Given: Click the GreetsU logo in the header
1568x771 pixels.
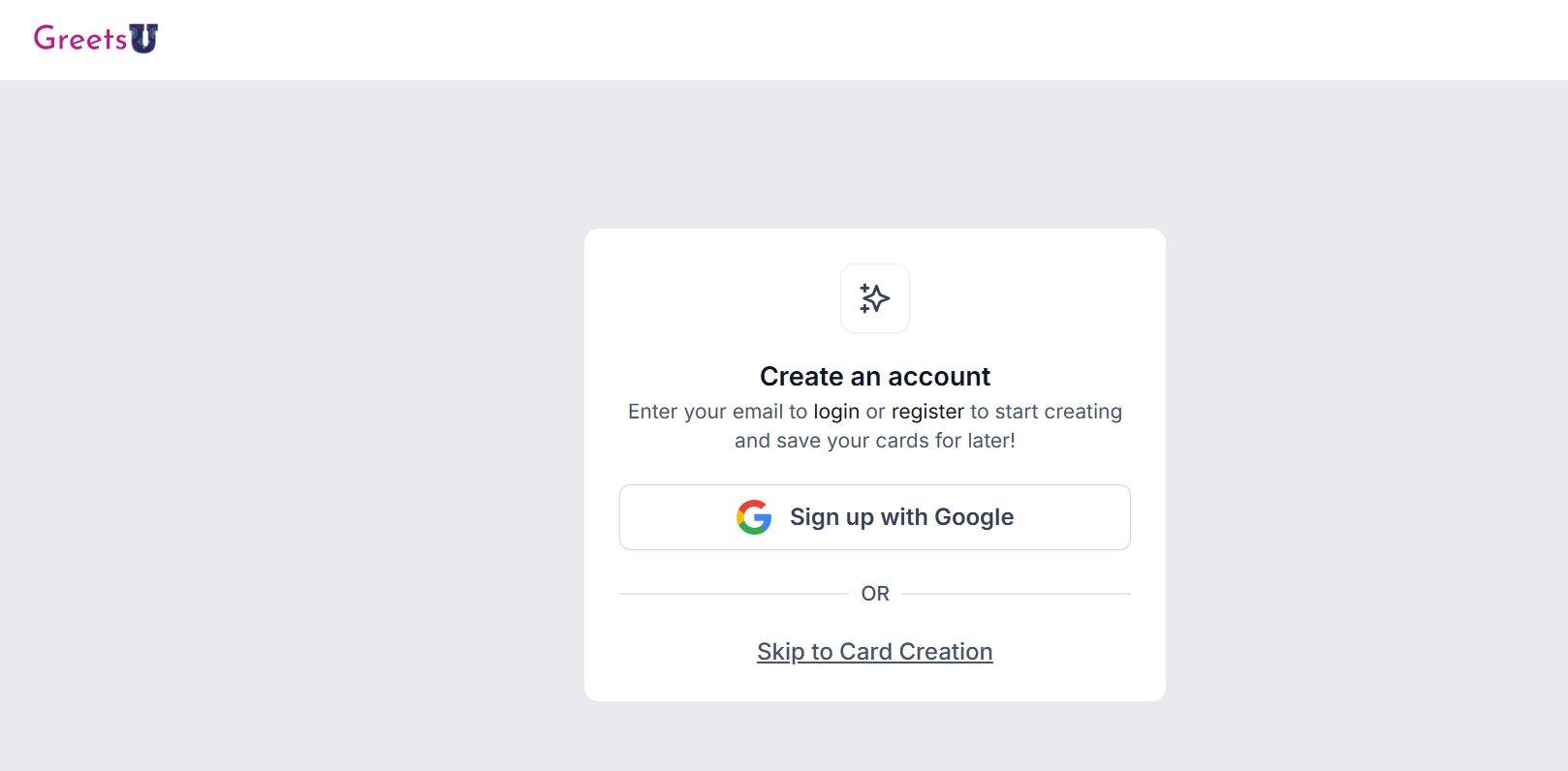Looking at the screenshot, I should pos(95,39).
